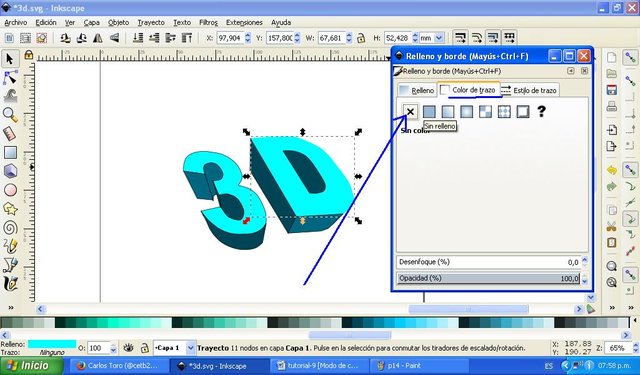This screenshot has width=640, height=375.
Task: Toggle Capa 1 layer visibility eye
Action: [129, 348]
